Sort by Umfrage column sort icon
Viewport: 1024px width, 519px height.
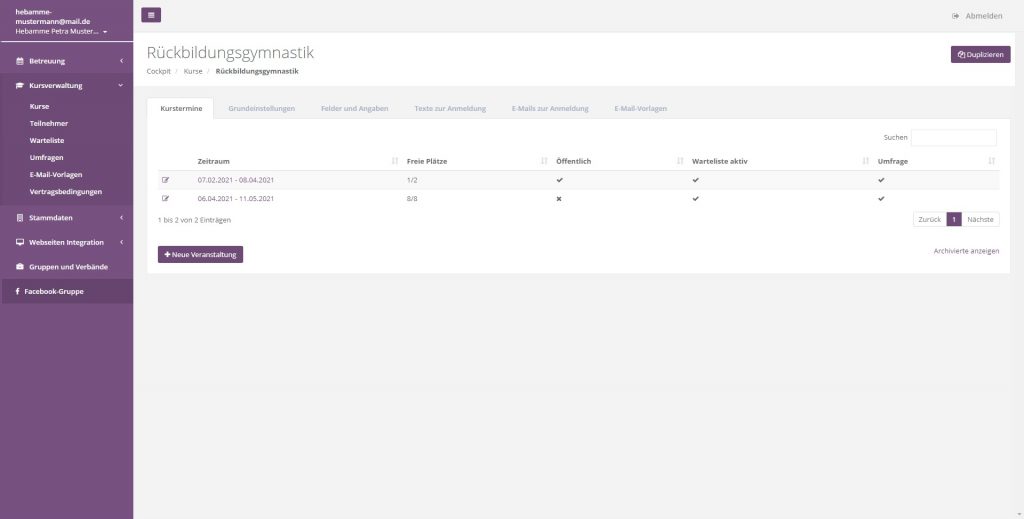[991, 161]
